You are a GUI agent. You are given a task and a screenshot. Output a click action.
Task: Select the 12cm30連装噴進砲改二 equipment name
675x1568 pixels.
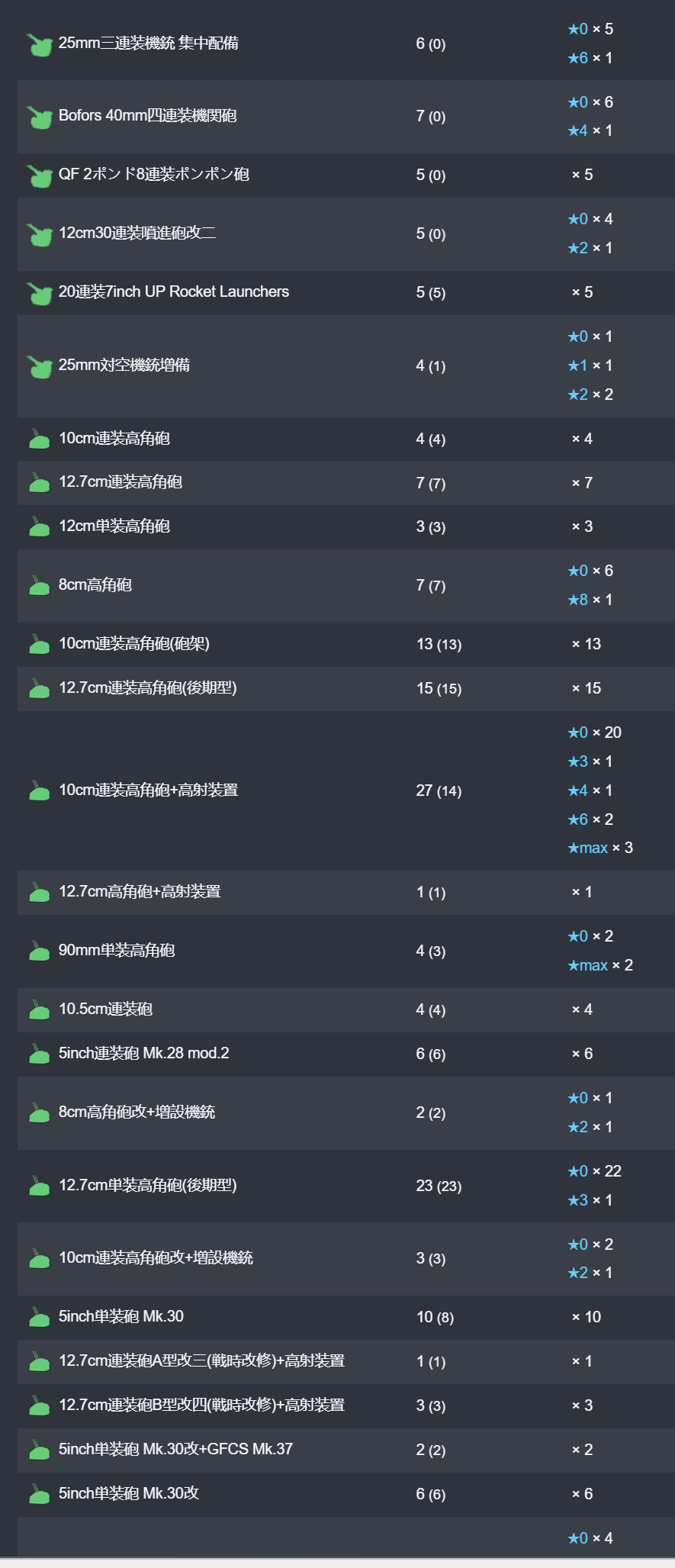137,233
